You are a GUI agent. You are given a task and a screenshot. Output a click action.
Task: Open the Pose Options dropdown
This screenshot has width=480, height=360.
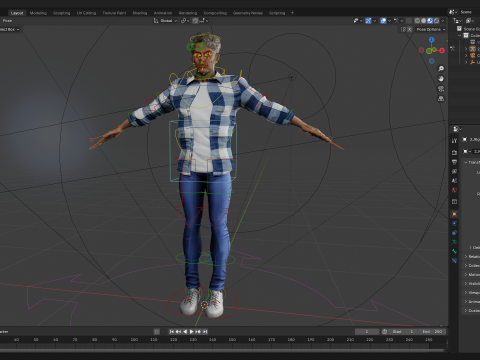pyautogui.click(x=430, y=29)
